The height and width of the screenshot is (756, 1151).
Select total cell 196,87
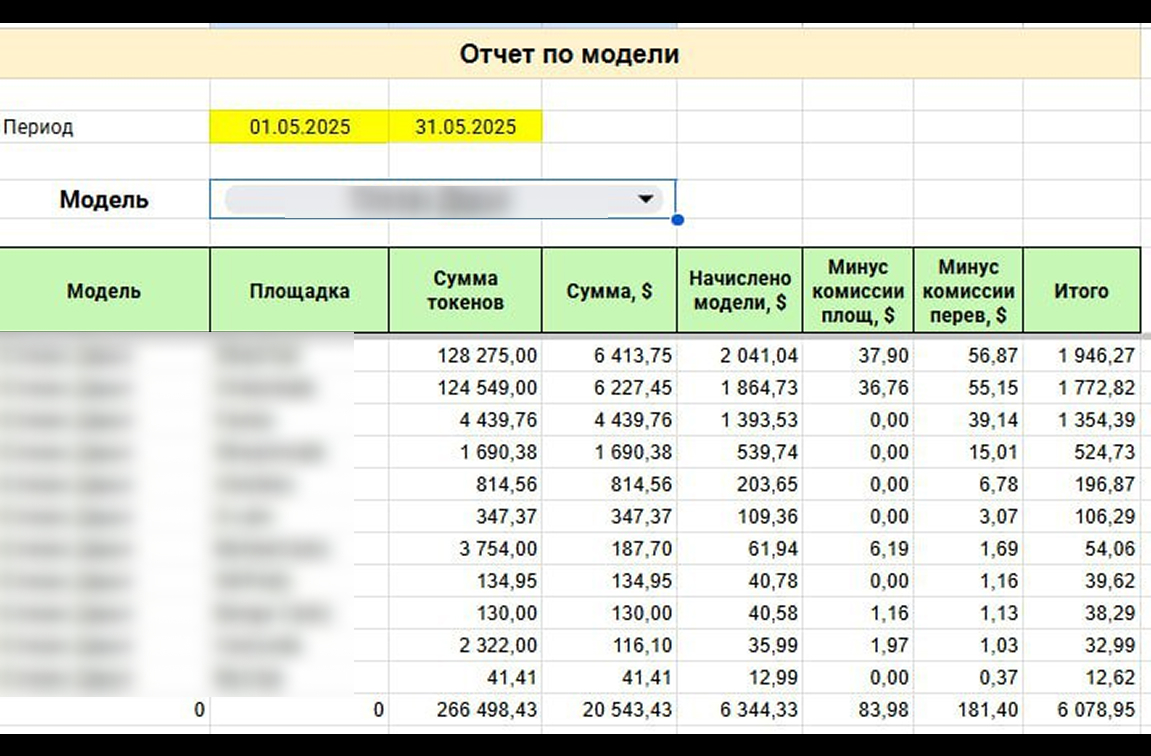tap(1082, 484)
